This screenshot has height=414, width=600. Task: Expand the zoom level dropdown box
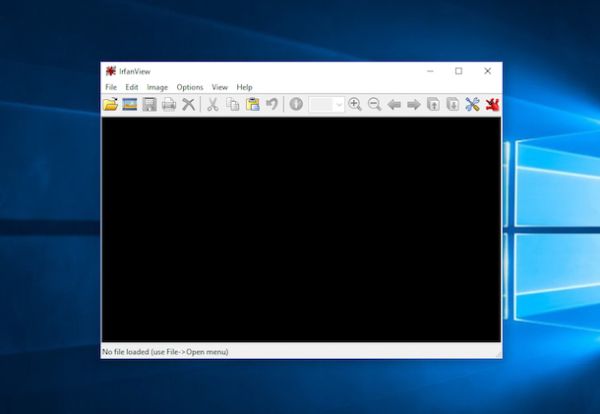[x=339, y=104]
